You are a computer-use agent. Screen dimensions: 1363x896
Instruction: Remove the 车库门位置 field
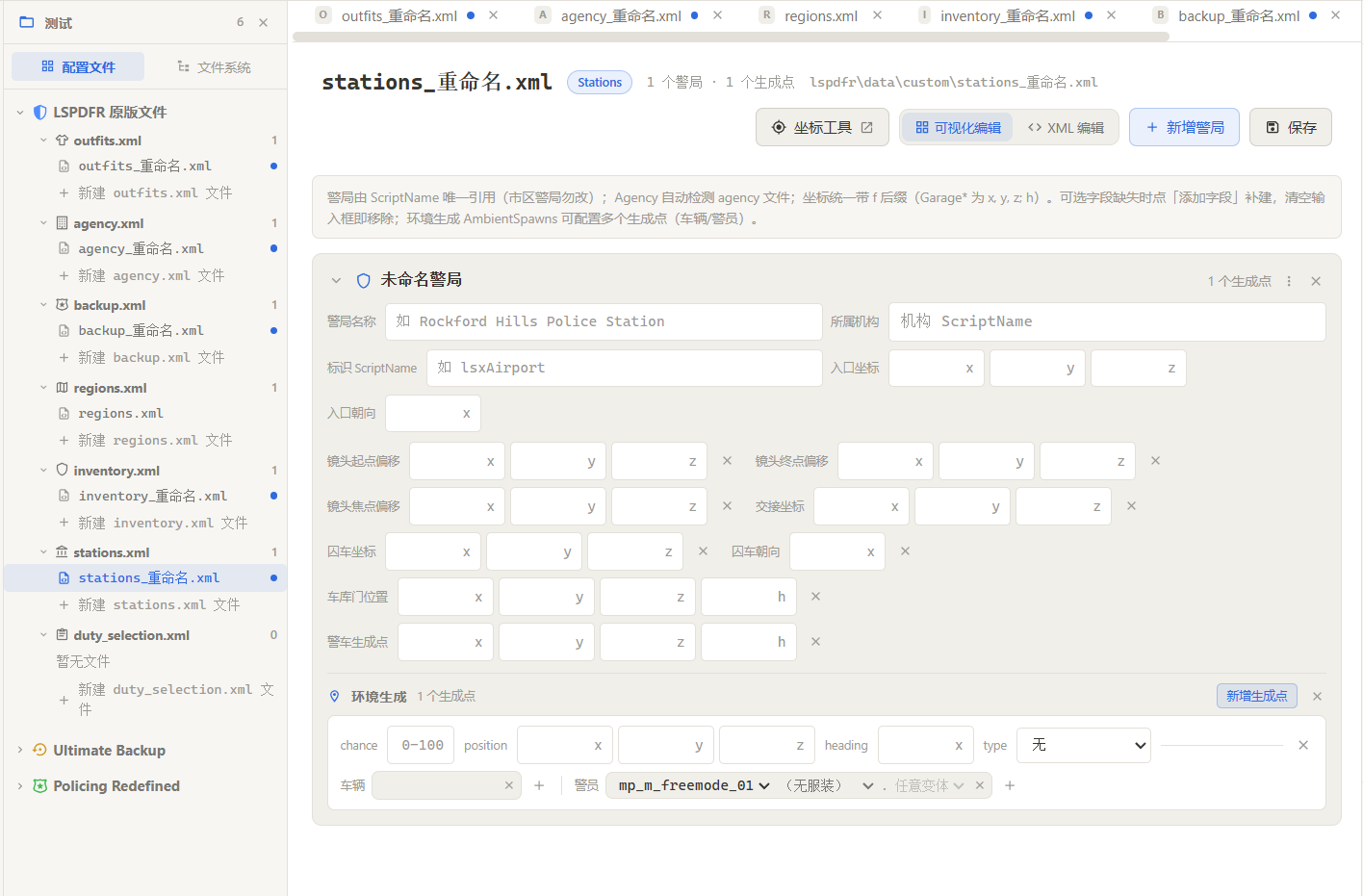(x=816, y=597)
